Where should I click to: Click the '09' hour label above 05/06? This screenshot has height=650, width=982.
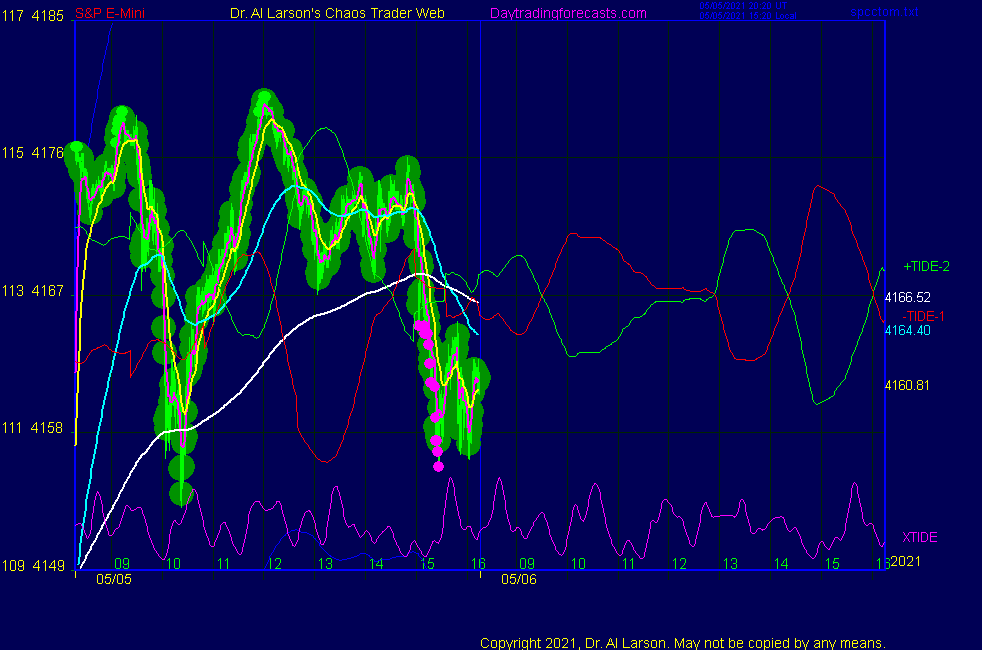(x=527, y=564)
